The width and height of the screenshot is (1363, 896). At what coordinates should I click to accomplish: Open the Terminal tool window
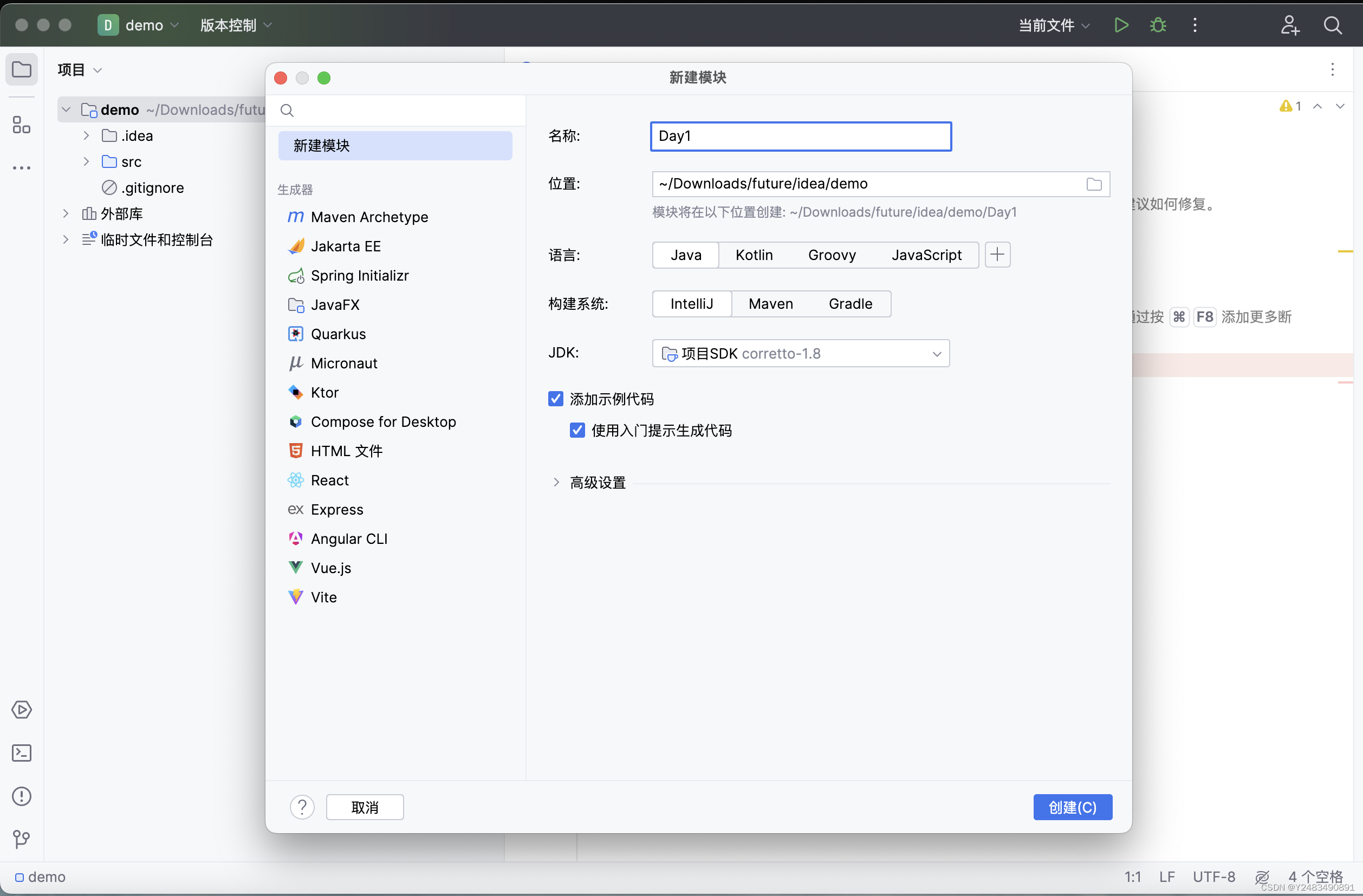tap(22, 754)
